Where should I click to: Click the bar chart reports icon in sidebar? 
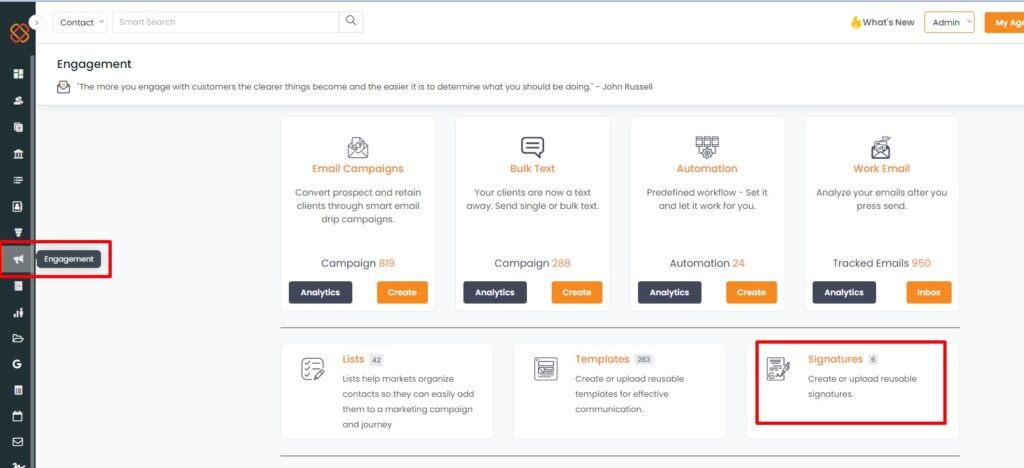18,312
